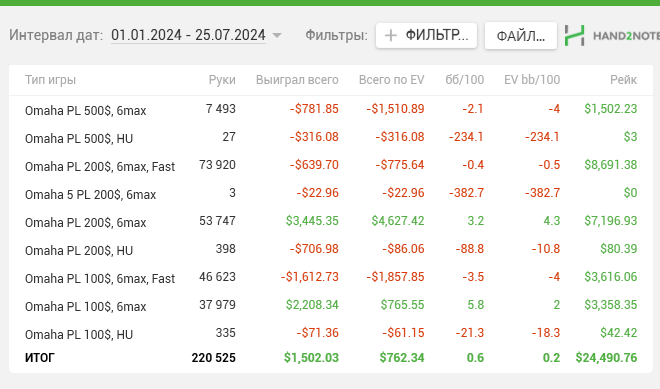Open the date interval dropdown arrow
This screenshot has width=660, height=389.
click(277, 35)
